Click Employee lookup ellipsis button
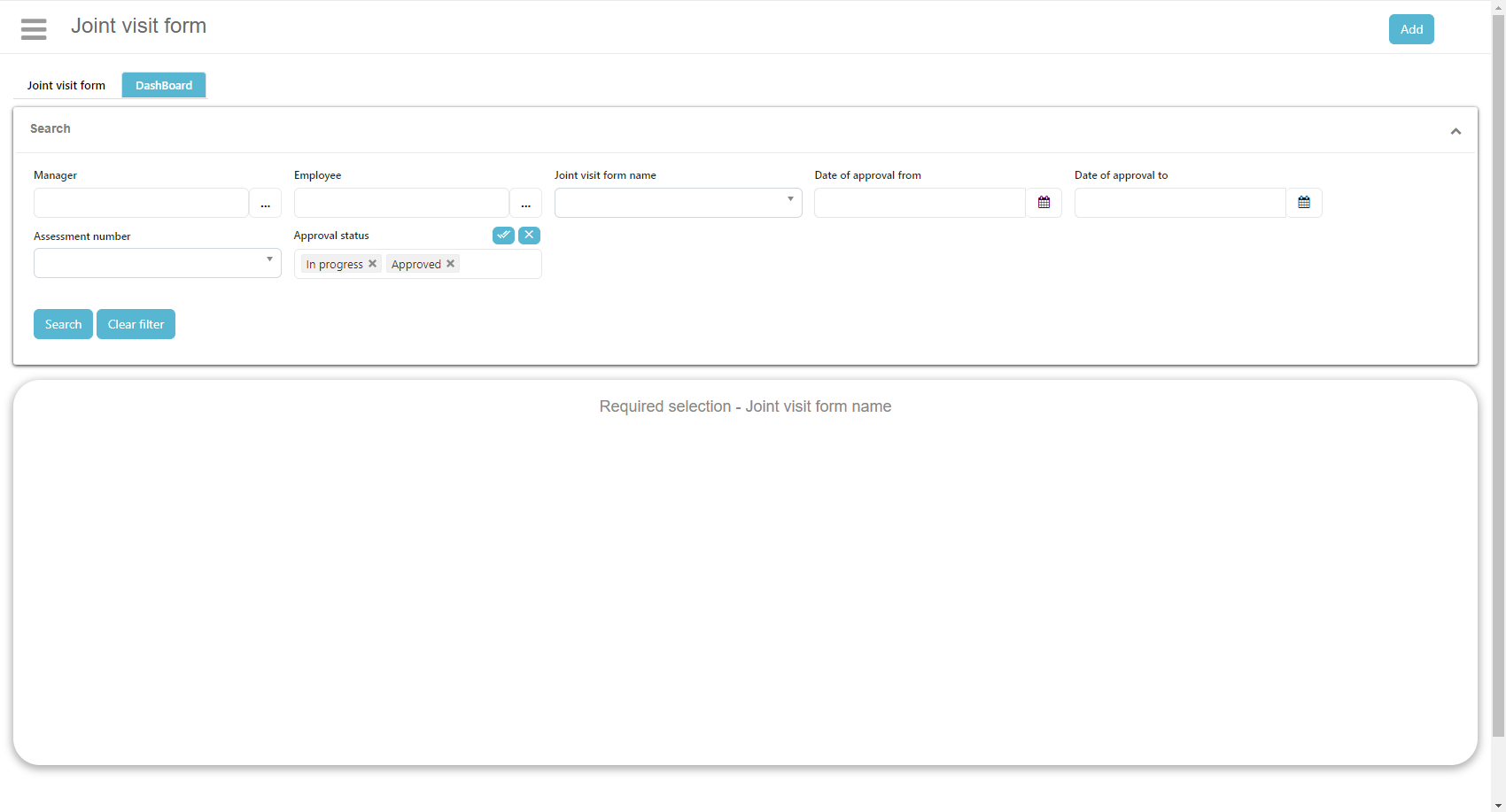1506x812 pixels. click(525, 203)
